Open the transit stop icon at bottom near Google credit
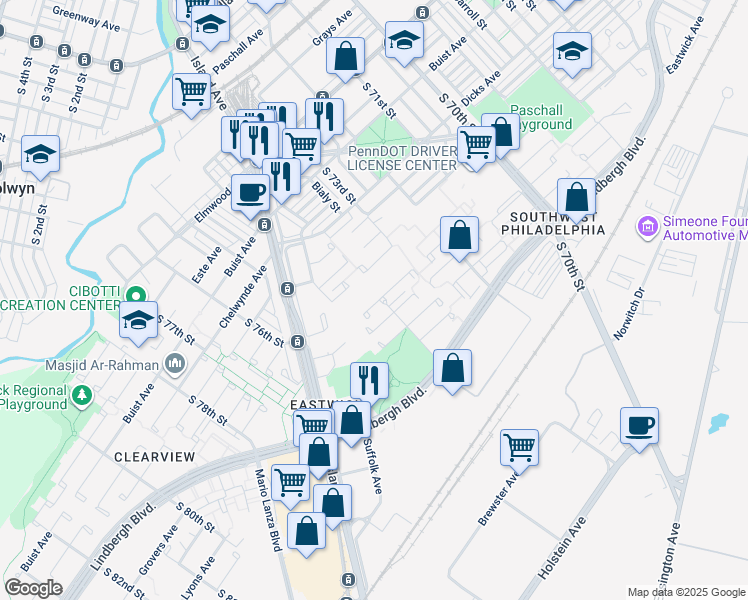748x600 pixels. click(x=348, y=580)
